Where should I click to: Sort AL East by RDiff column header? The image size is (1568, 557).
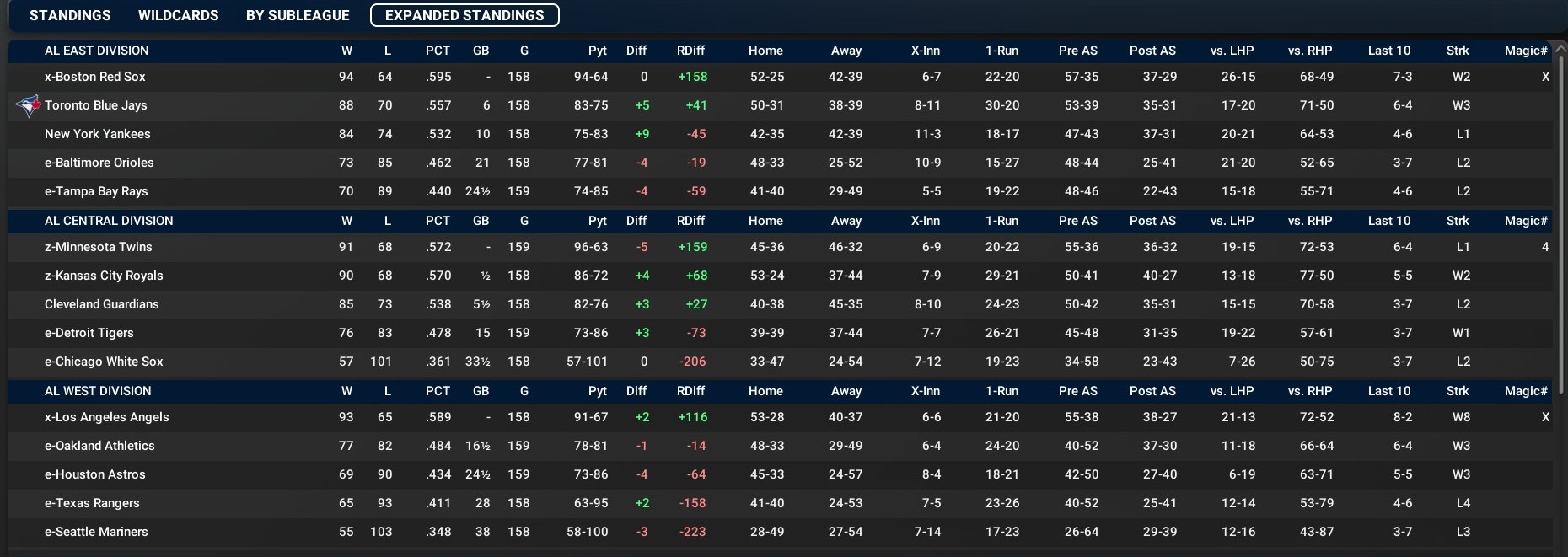[690, 51]
